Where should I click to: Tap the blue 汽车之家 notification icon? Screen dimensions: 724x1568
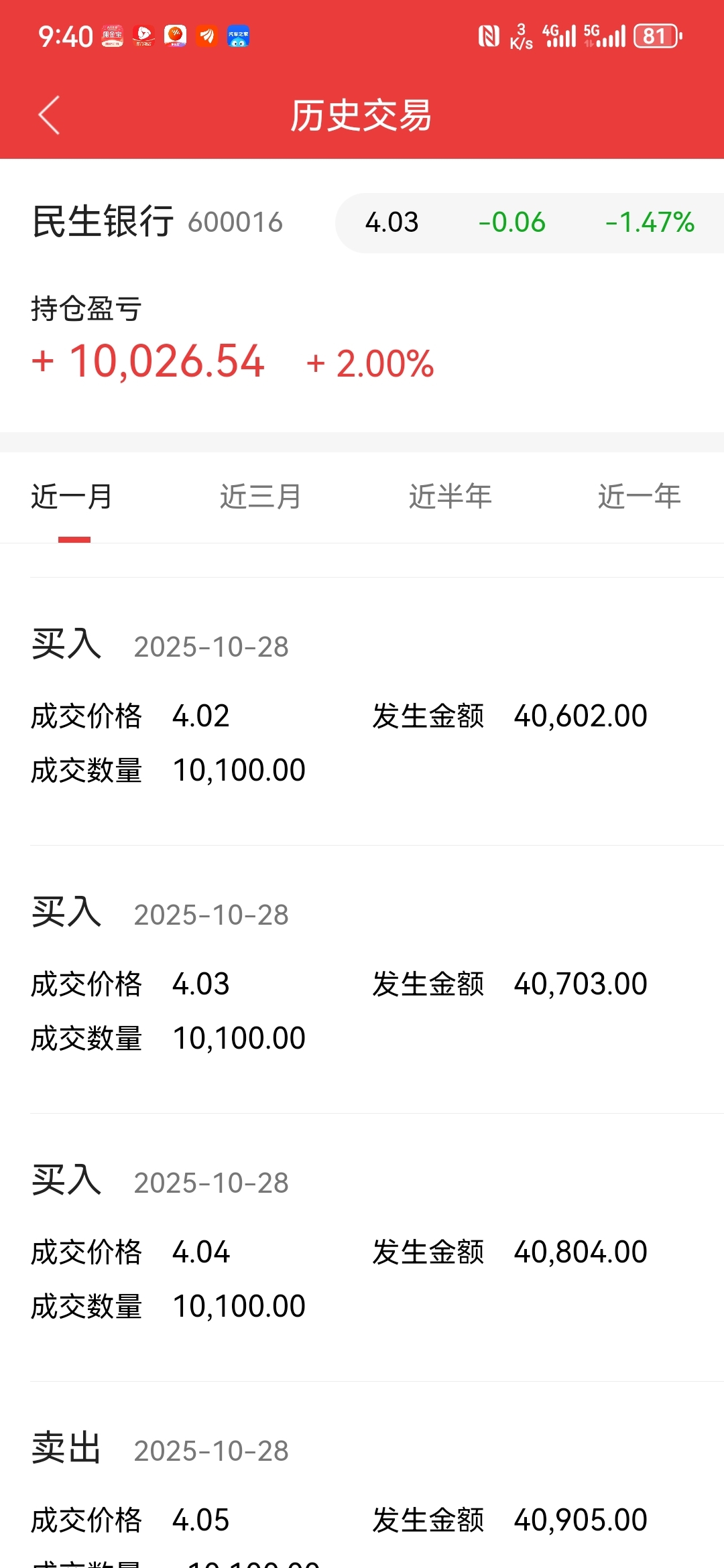(238, 36)
